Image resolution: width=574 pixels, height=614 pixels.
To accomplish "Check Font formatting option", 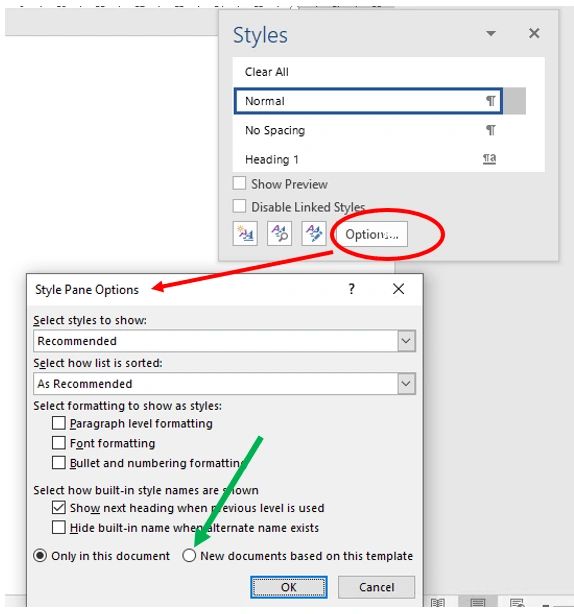I will coord(59,443).
